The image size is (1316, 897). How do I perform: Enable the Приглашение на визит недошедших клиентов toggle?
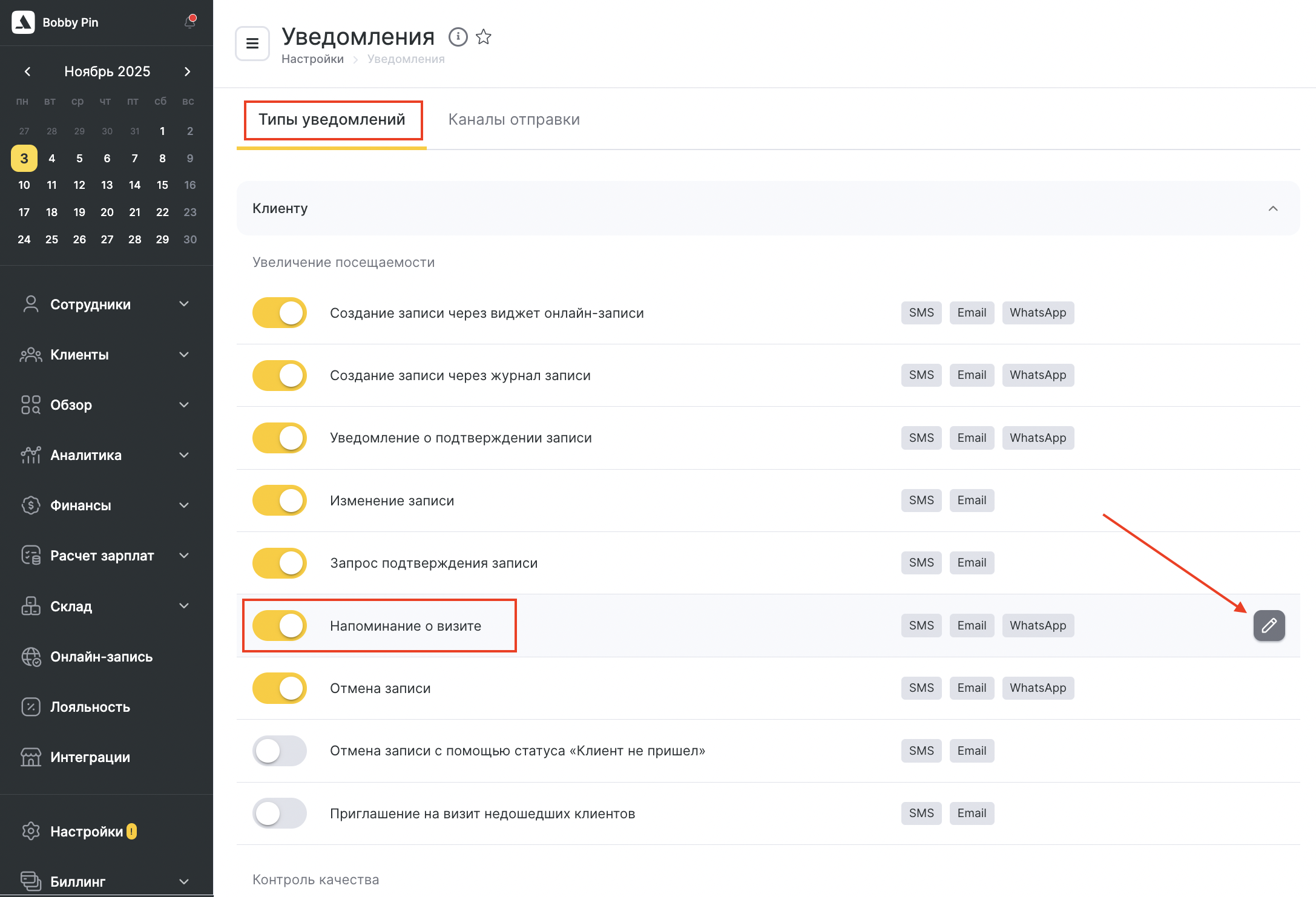click(280, 813)
